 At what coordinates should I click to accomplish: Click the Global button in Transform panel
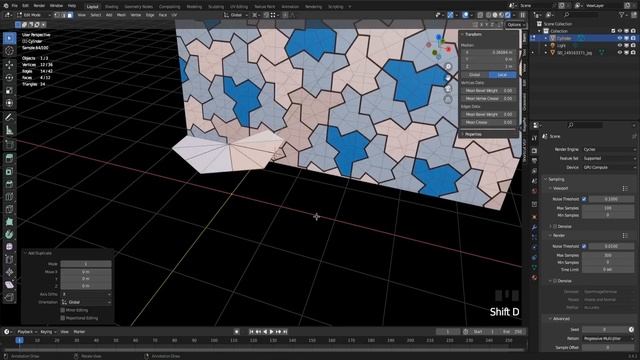(475, 75)
